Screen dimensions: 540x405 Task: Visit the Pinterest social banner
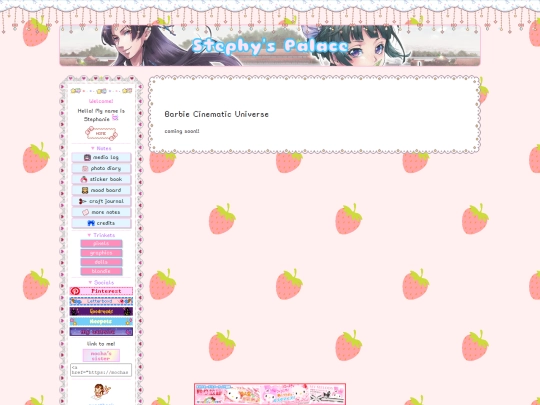click(101, 291)
